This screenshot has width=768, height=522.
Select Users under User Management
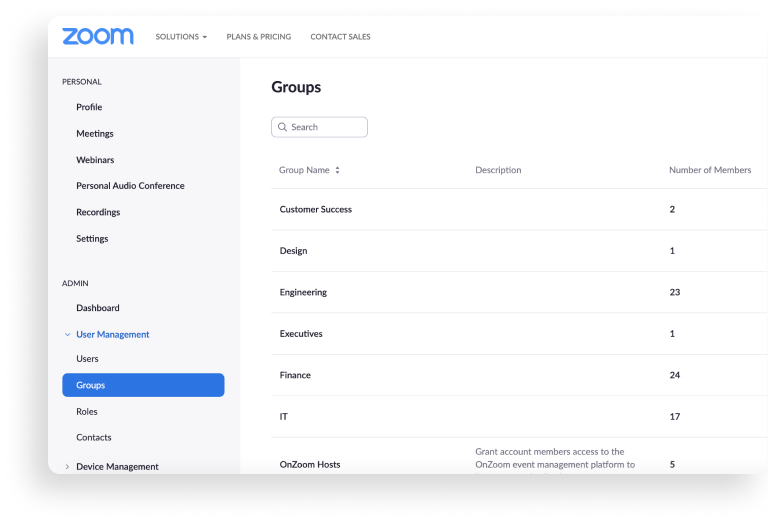click(x=87, y=358)
